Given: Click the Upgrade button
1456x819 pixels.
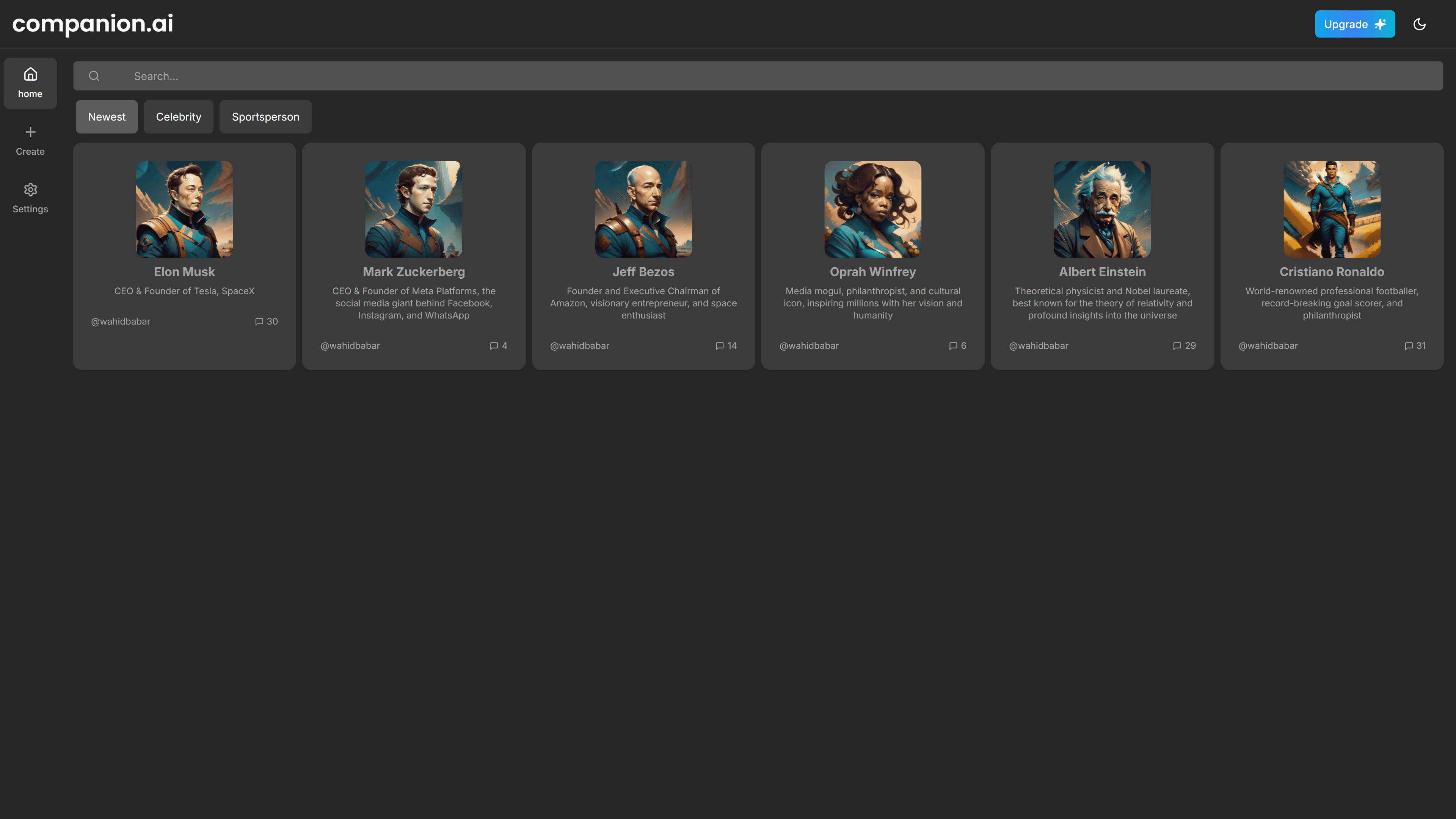Looking at the screenshot, I should (1354, 24).
